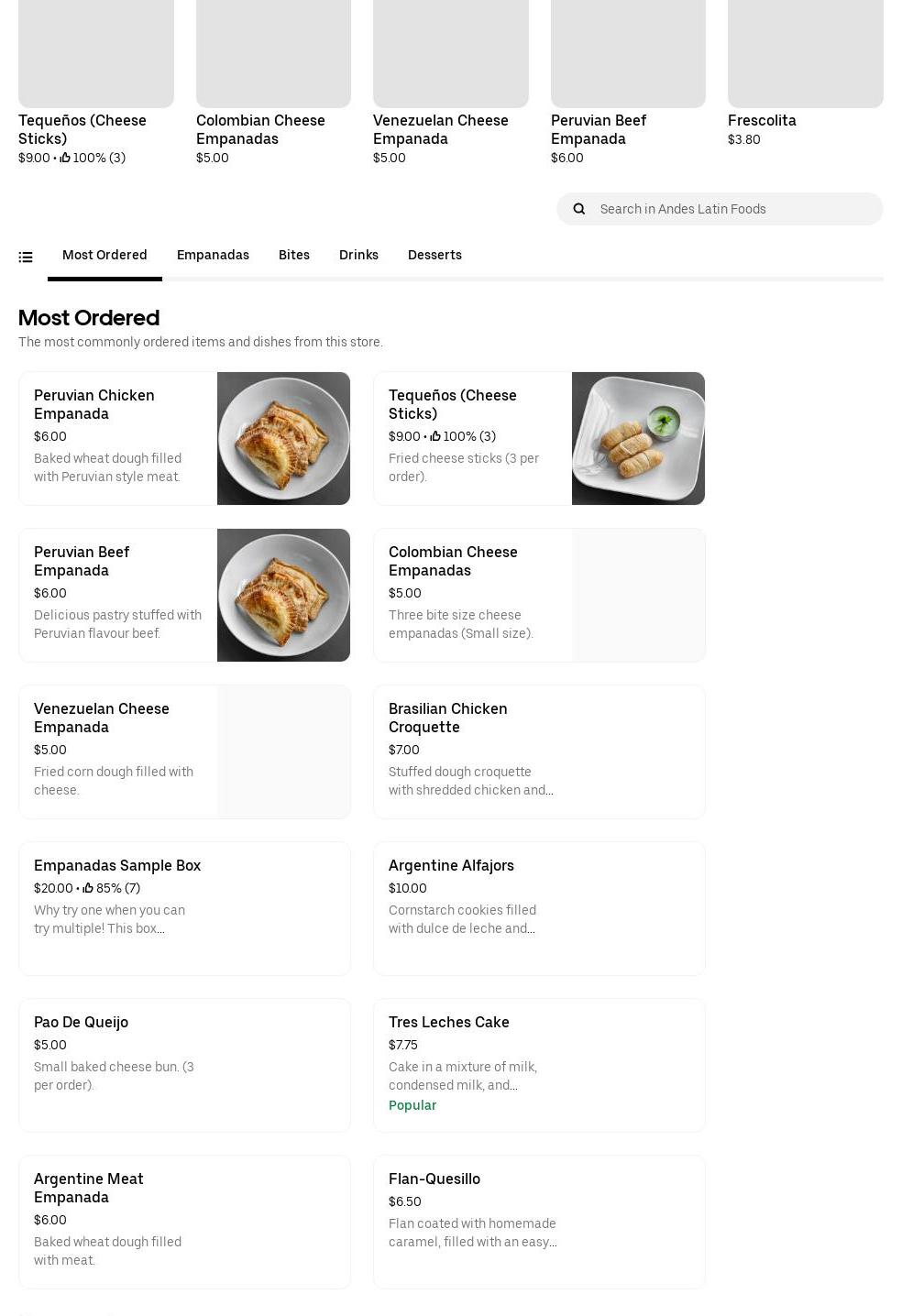Open Tres Leches Cake item
The width and height of the screenshot is (902, 1316).
click(539, 1065)
